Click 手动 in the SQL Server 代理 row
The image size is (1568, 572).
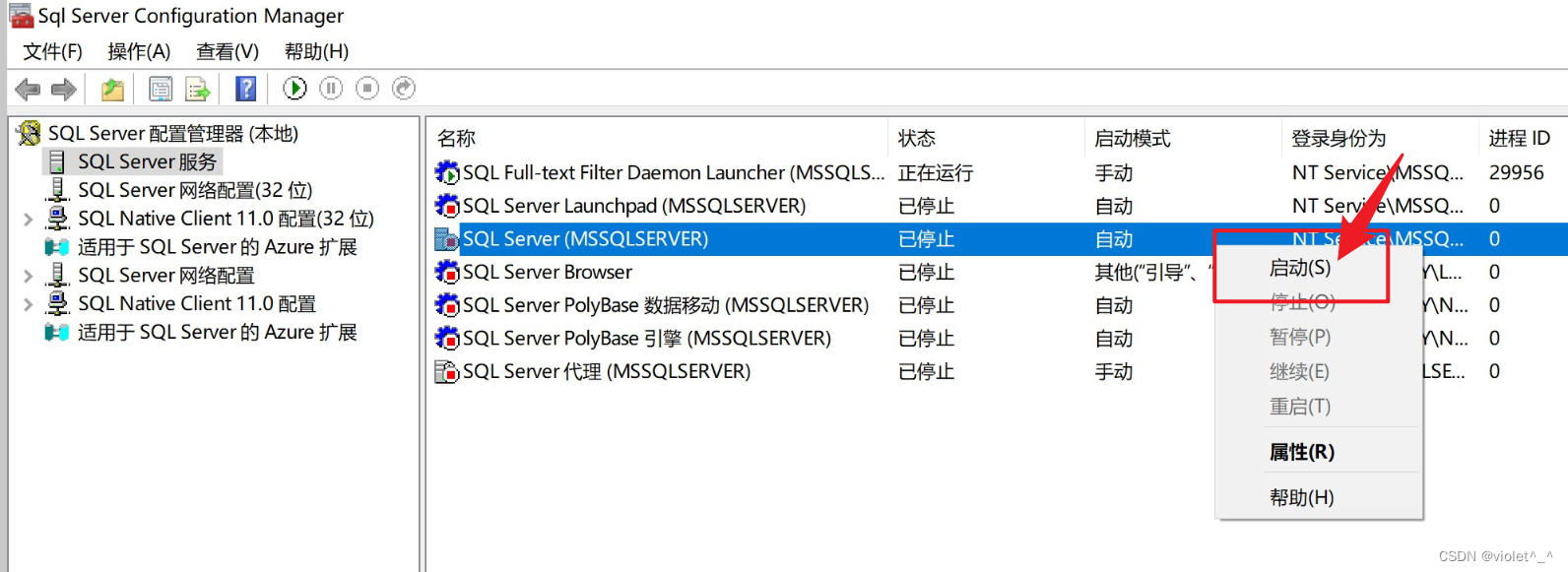[1114, 371]
